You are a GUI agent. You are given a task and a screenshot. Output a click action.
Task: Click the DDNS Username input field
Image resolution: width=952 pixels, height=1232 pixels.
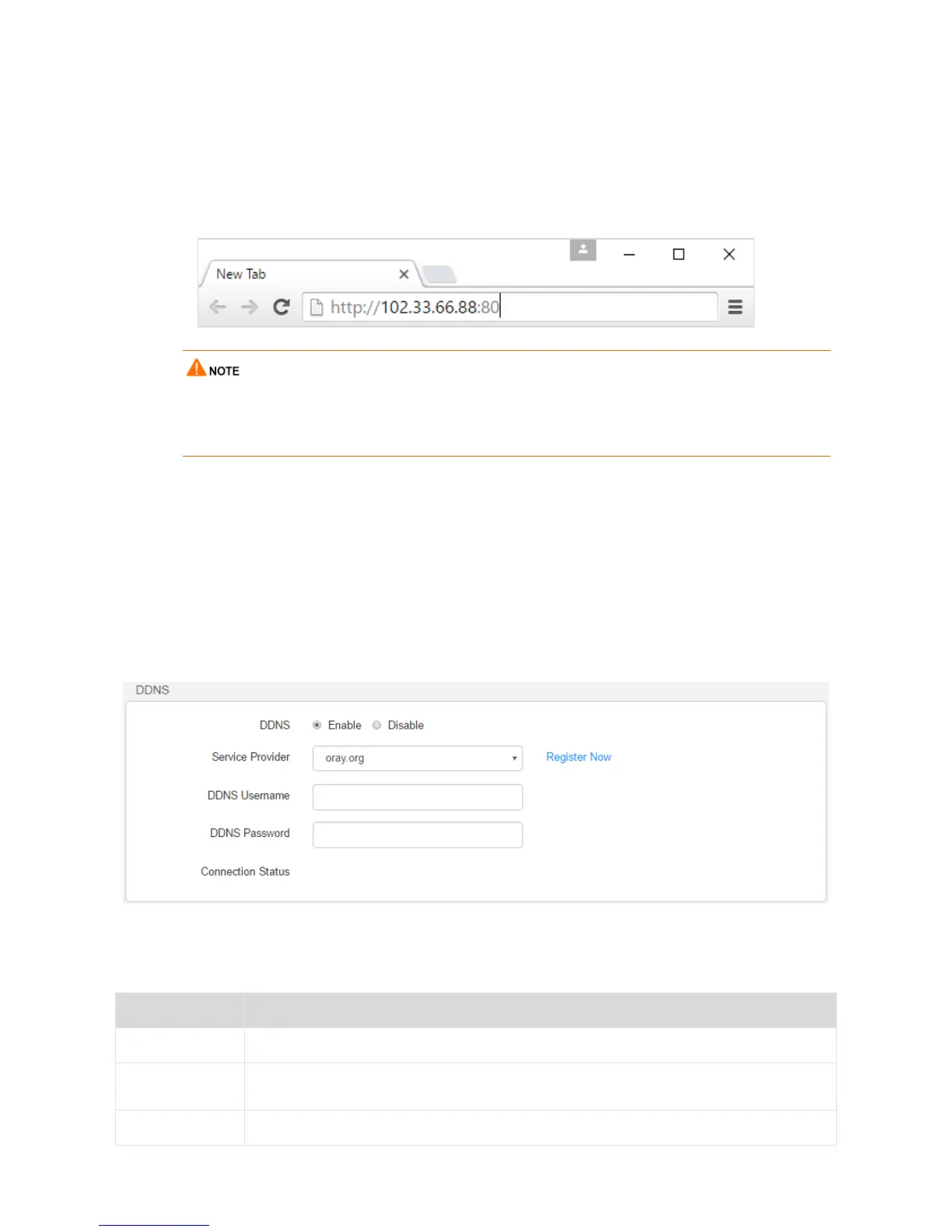coord(418,797)
